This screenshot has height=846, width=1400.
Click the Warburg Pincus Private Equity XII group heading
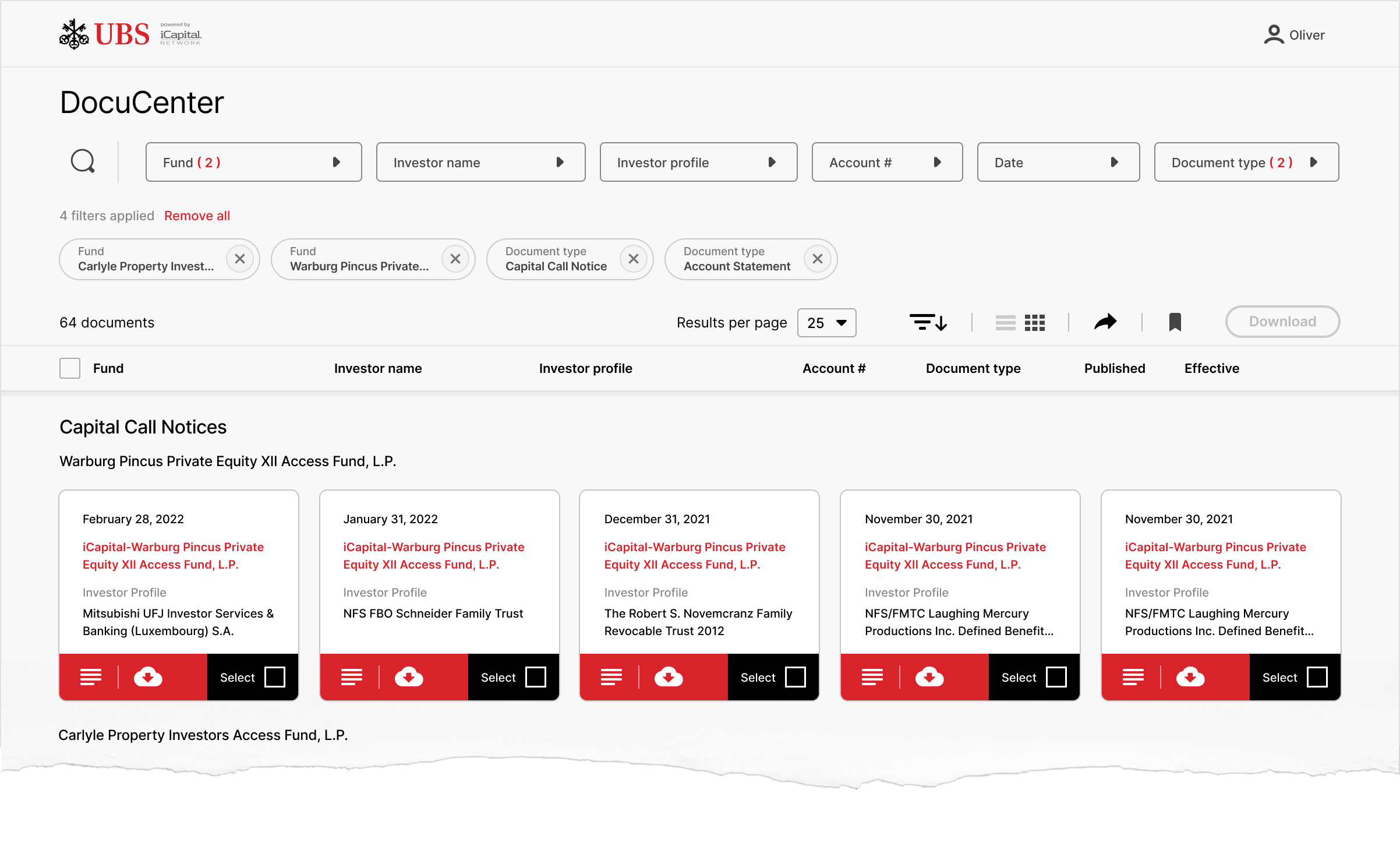(x=228, y=461)
